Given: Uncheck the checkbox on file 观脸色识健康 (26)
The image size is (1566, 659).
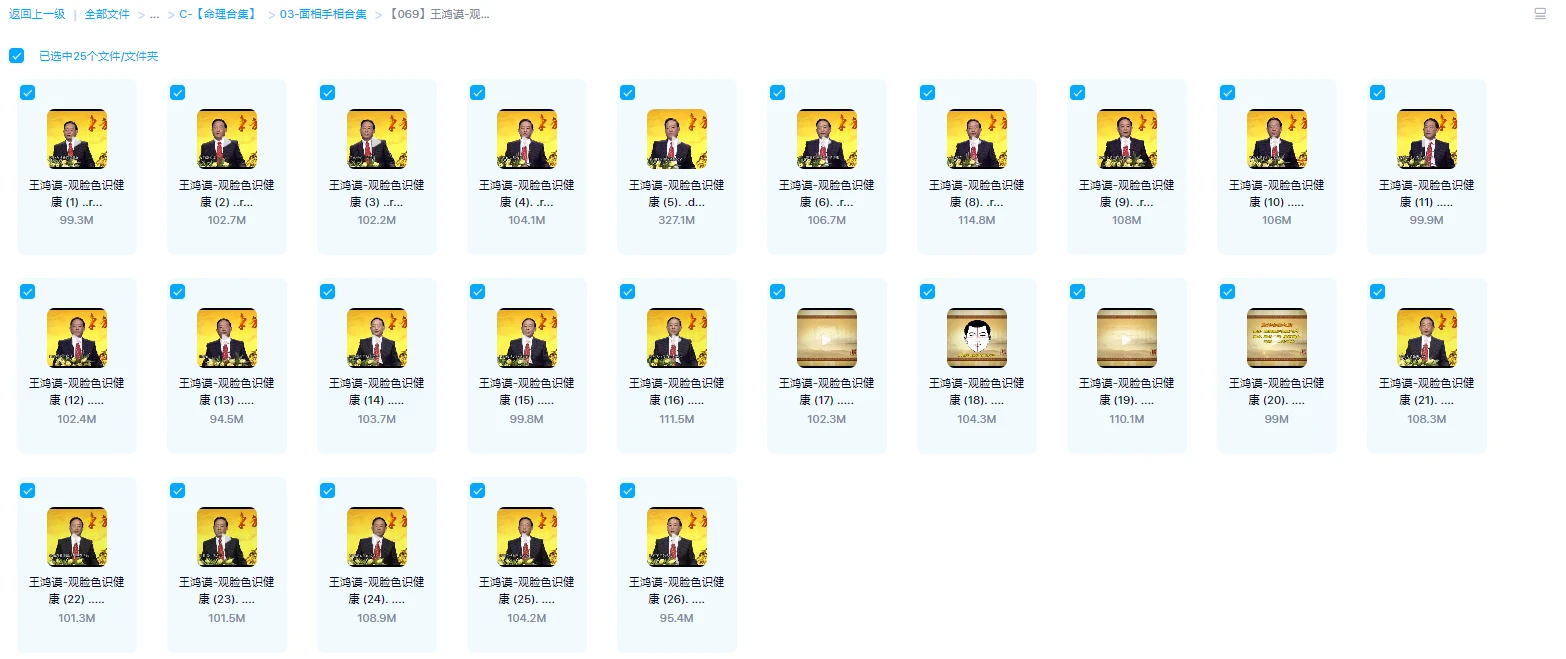Looking at the screenshot, I should click(x=627, y=490).
